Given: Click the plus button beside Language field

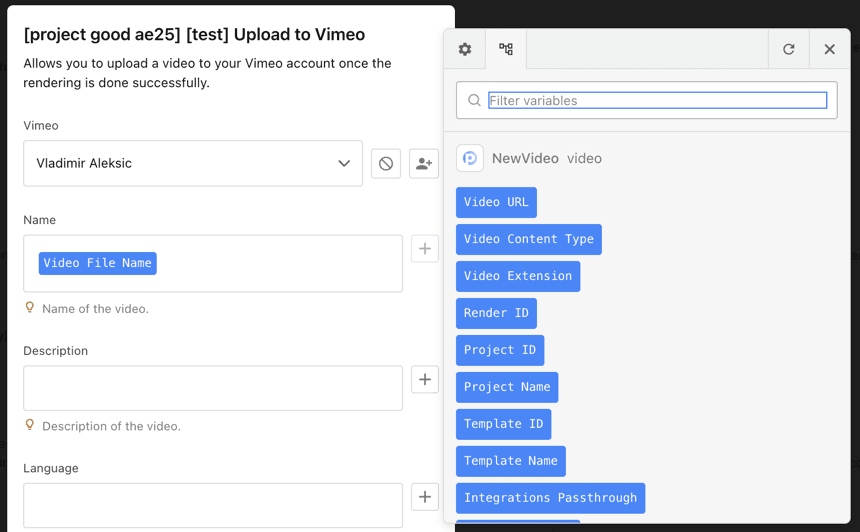Looking at the screenshot, I should (425, 497).
